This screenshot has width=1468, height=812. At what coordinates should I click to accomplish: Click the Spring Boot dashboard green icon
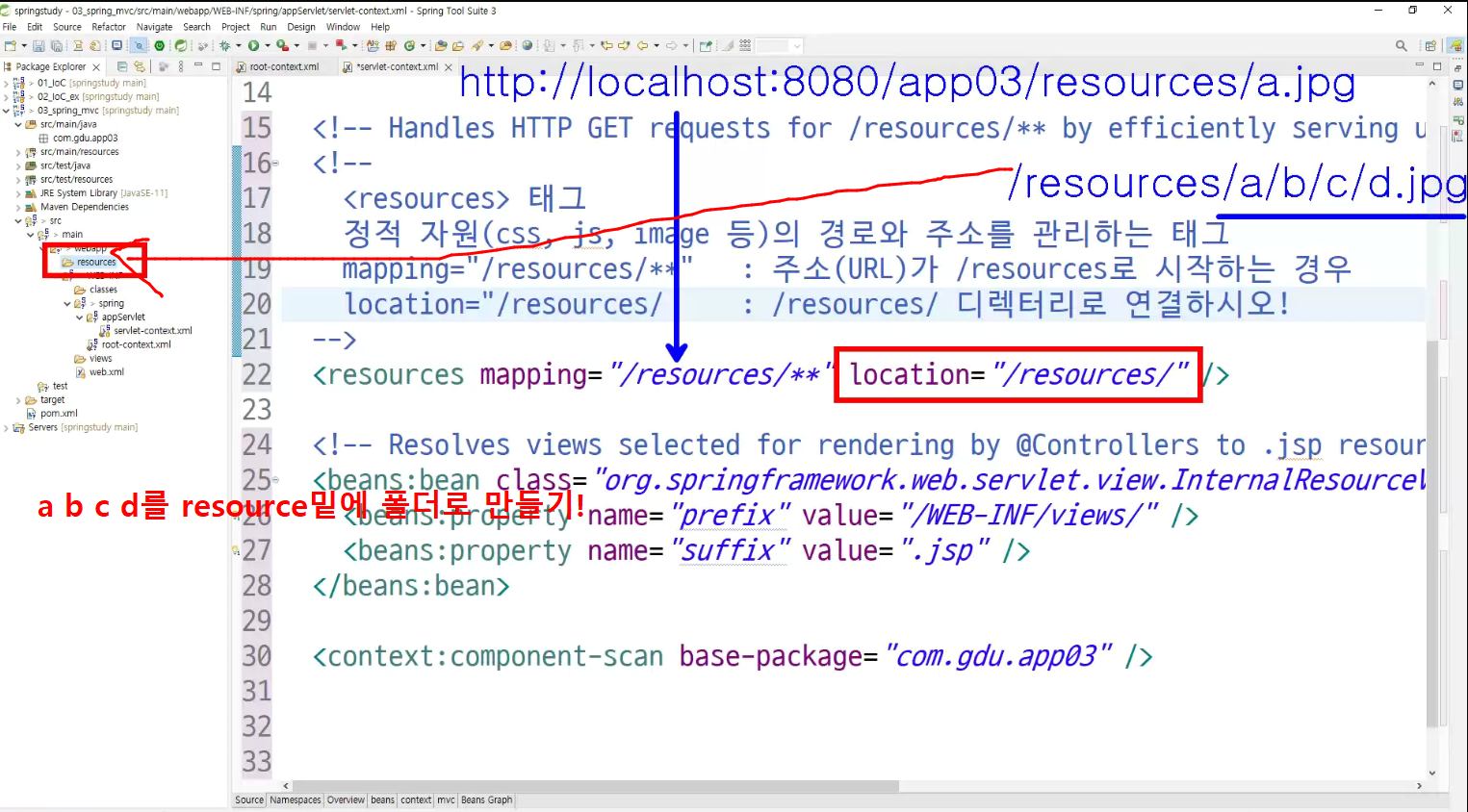tap(160, 45)
